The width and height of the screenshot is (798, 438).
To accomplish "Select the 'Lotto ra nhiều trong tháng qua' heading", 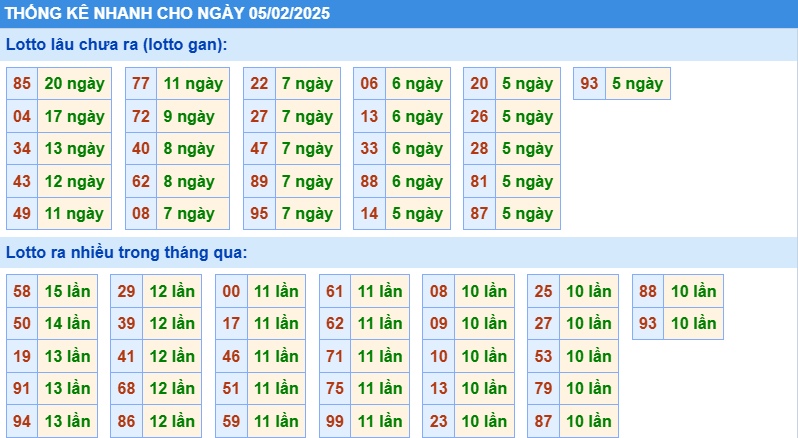I will (126, 251).
